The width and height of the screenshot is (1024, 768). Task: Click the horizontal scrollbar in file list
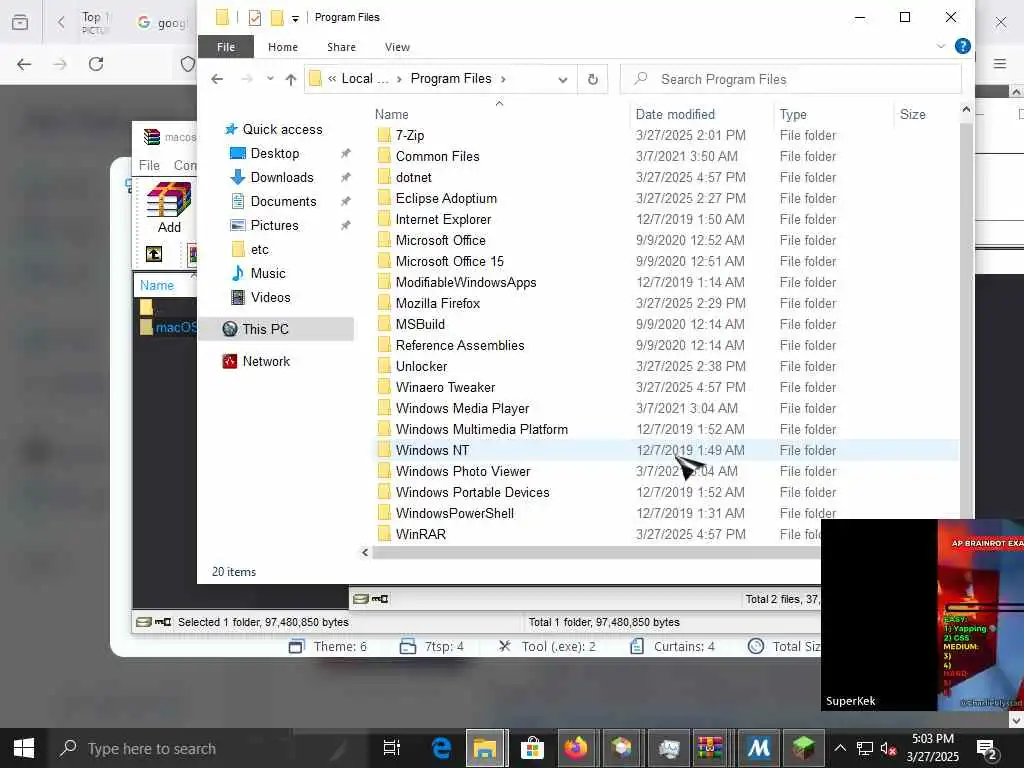(x=596, y=552)
